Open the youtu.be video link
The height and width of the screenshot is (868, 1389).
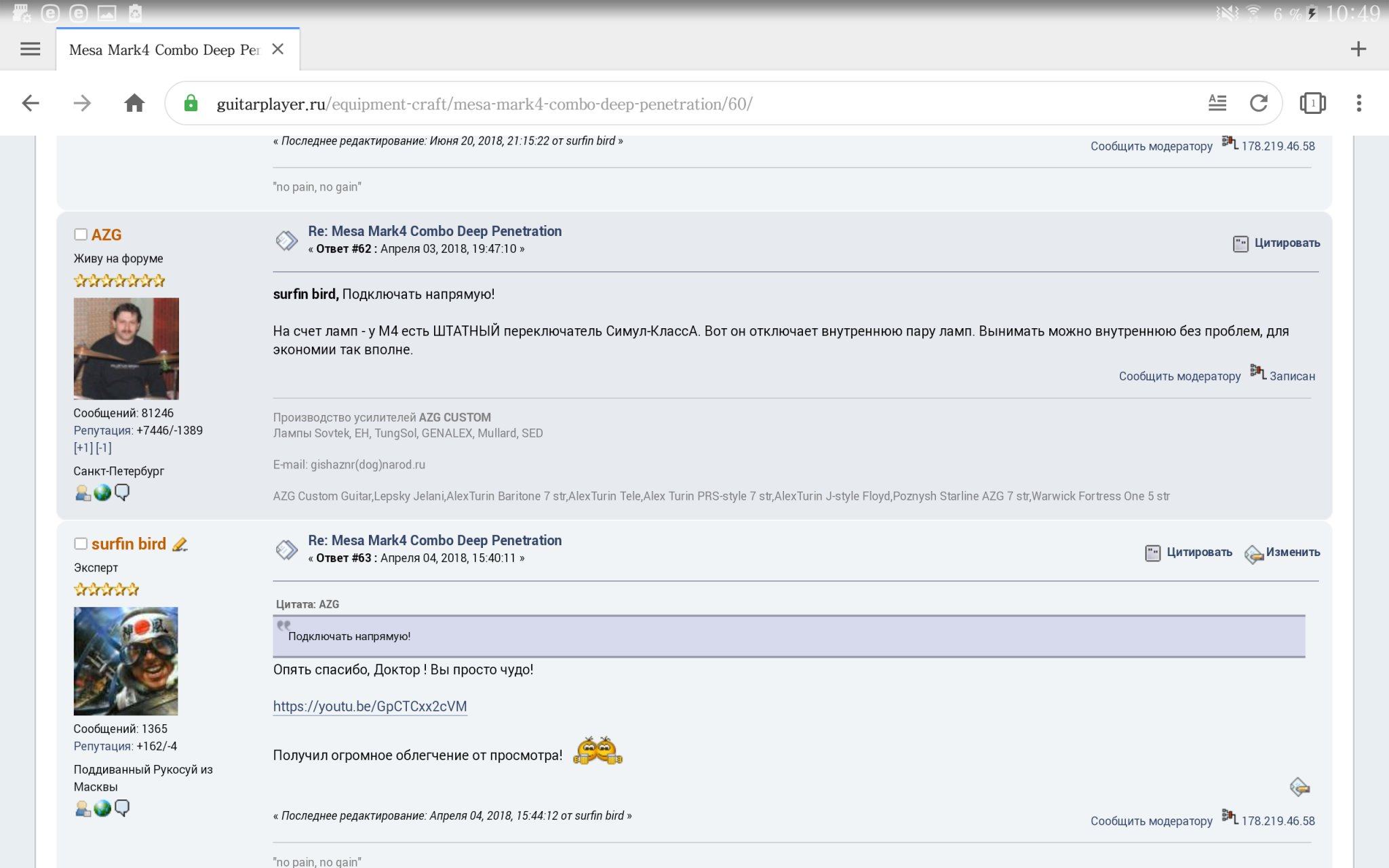click(370, 706)
